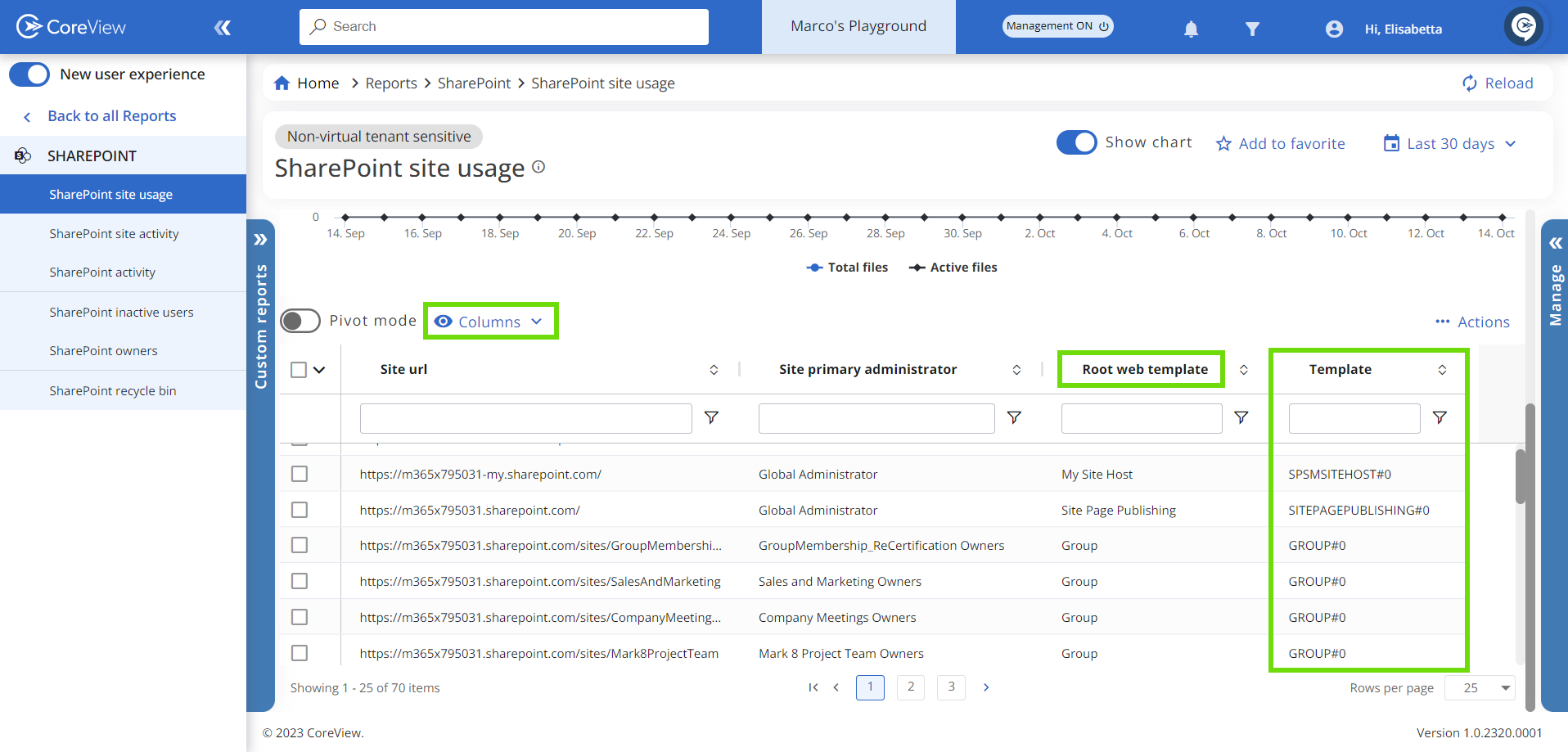The height and width of the screenshot is (752, 1568).
Task: Open SharePoint site activity report
Action: click(x=114, y=234)
